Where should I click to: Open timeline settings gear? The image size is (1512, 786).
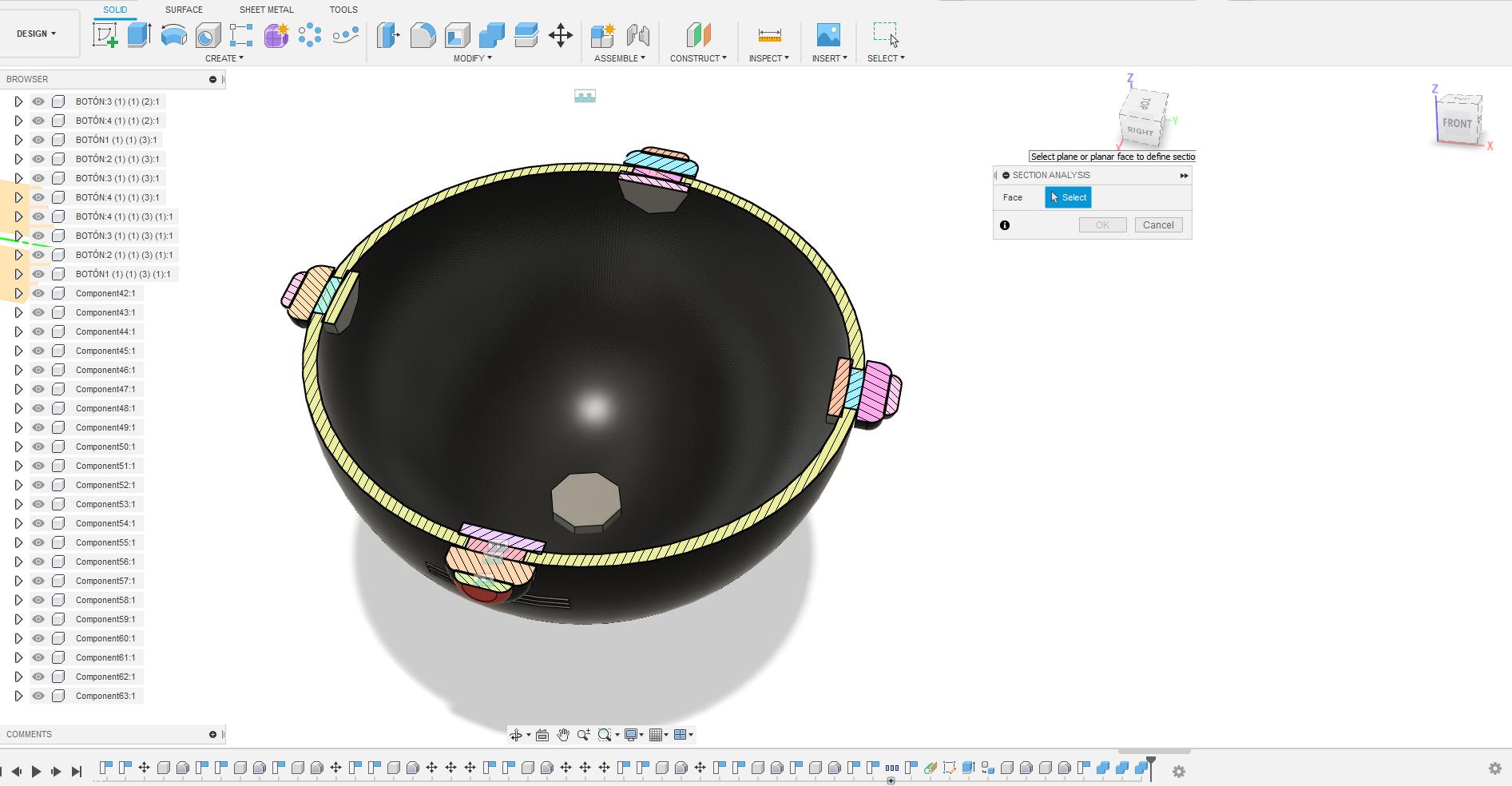(x=1179, y=771)
